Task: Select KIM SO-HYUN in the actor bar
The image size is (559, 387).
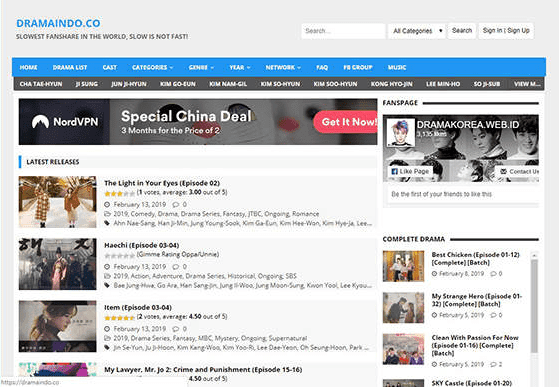Action: coord(280,84)
